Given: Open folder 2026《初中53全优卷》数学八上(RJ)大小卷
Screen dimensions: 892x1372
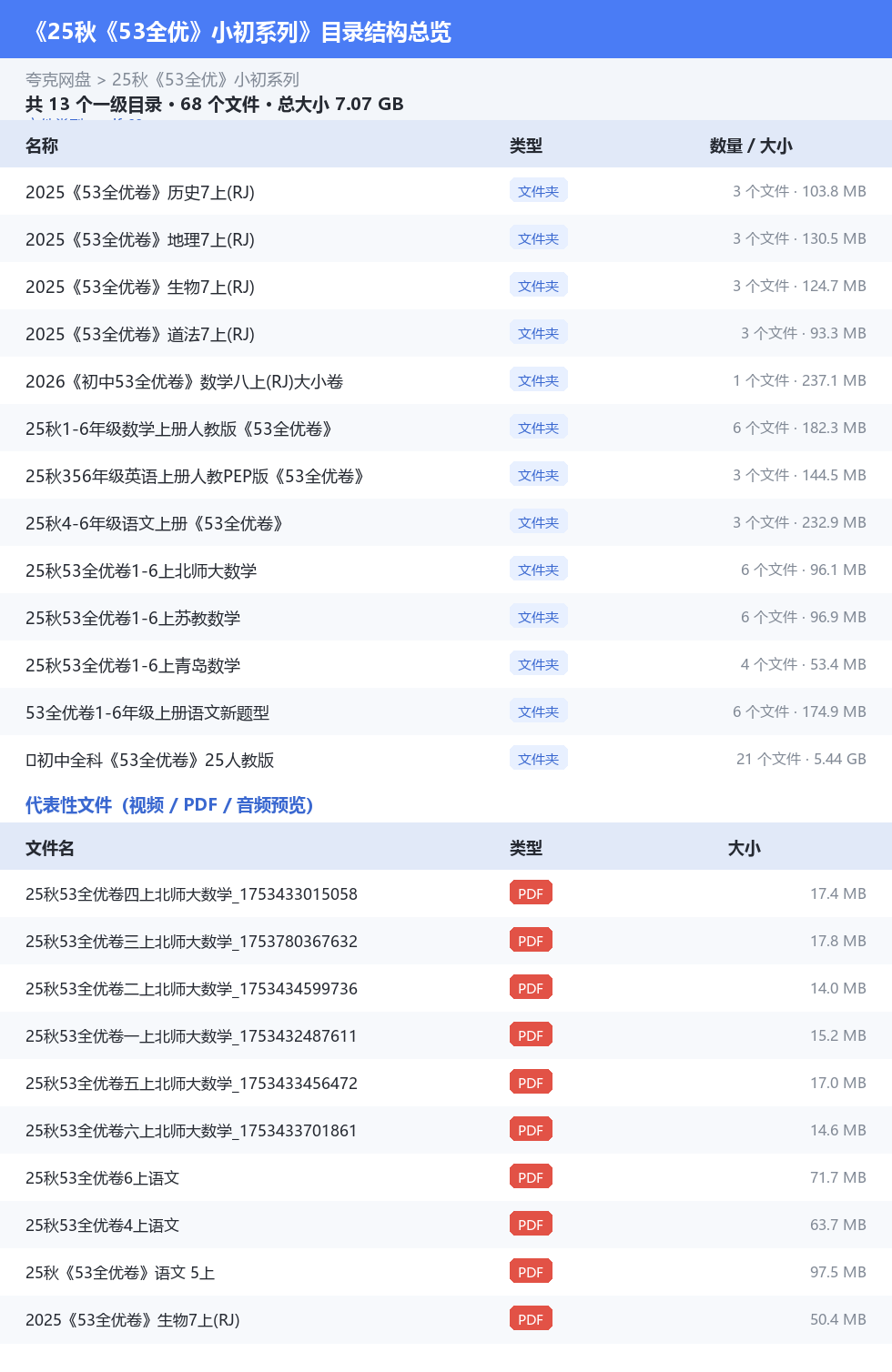Looking at the screenshot, I should click(x=184, y=381).
